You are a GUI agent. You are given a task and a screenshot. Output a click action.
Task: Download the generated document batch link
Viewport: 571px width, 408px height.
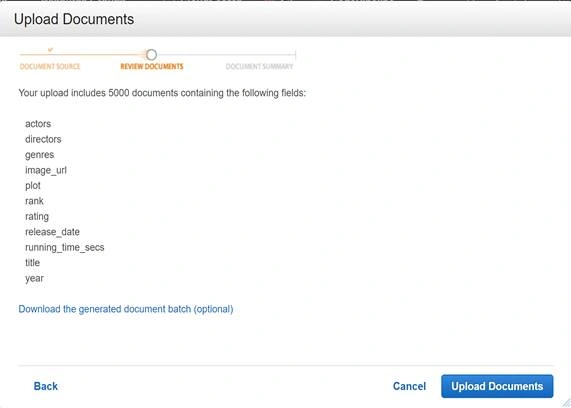126,309
